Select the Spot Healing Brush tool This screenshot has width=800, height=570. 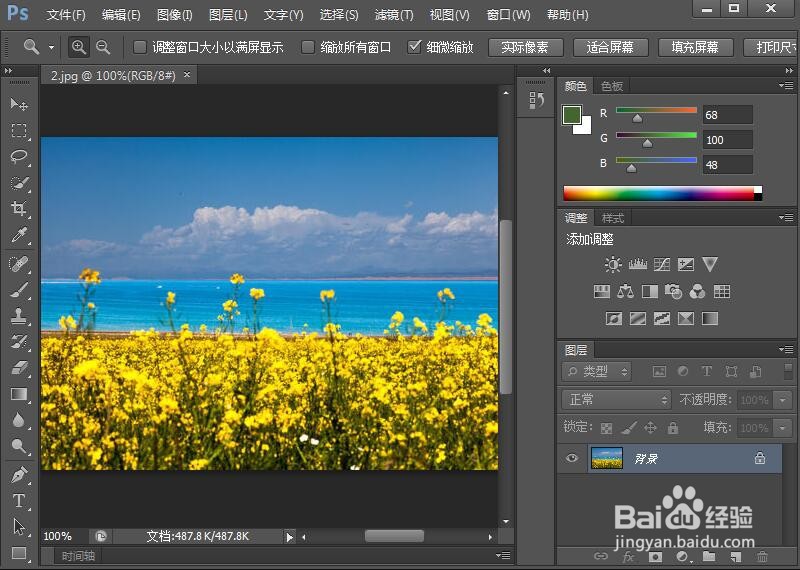[19, 264]
